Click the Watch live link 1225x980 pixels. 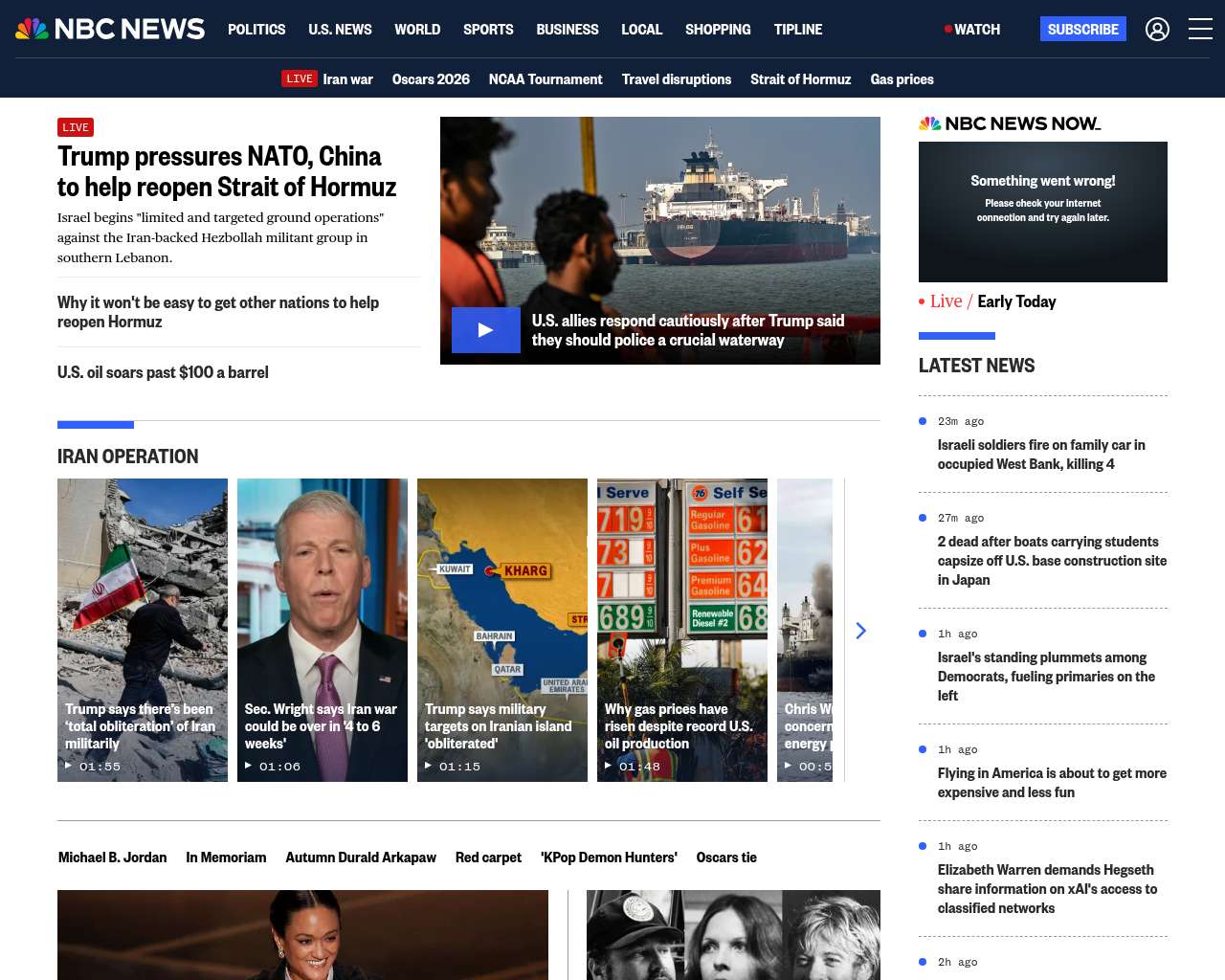pyautogui.click(x=972, y=30)
